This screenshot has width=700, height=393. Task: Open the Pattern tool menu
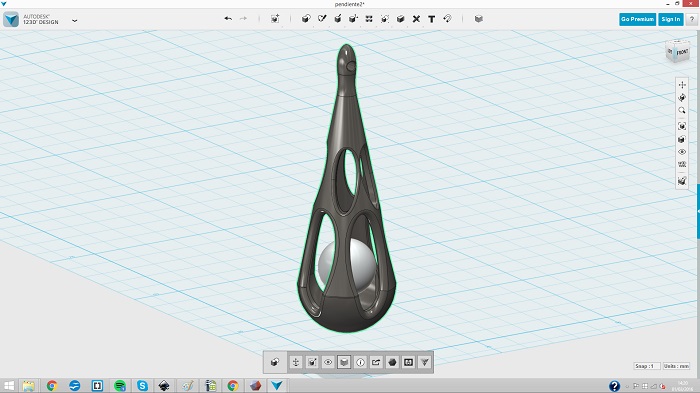point(369,19)
